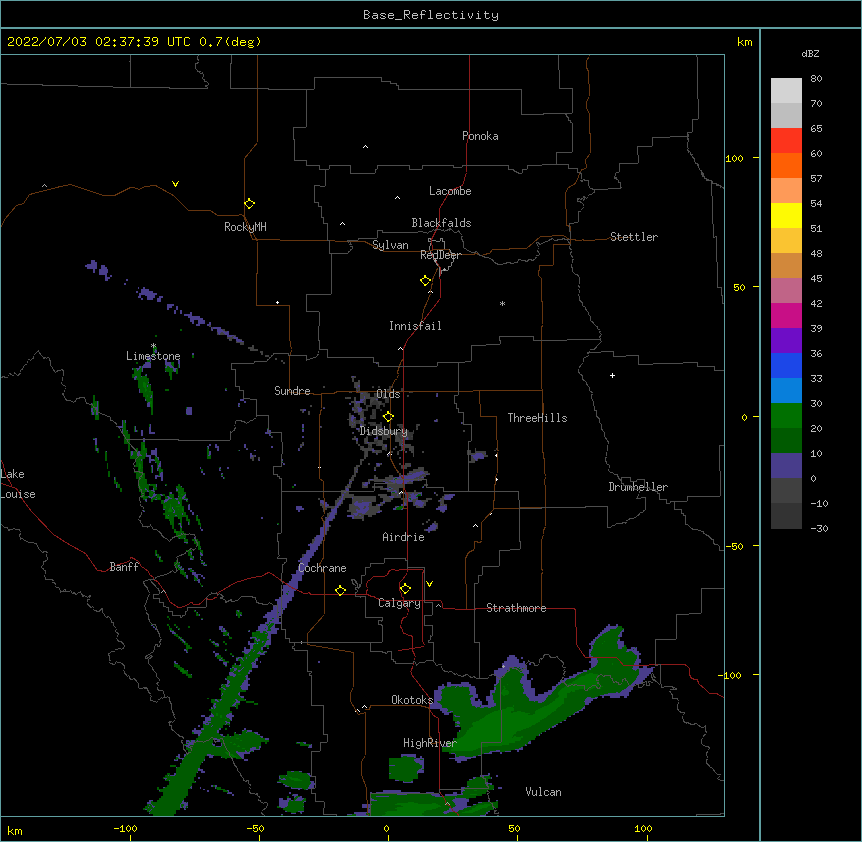Click the Limestone label
Image resolution: width=862 pixels, height=842 pixels.
[x=153, y=356]
